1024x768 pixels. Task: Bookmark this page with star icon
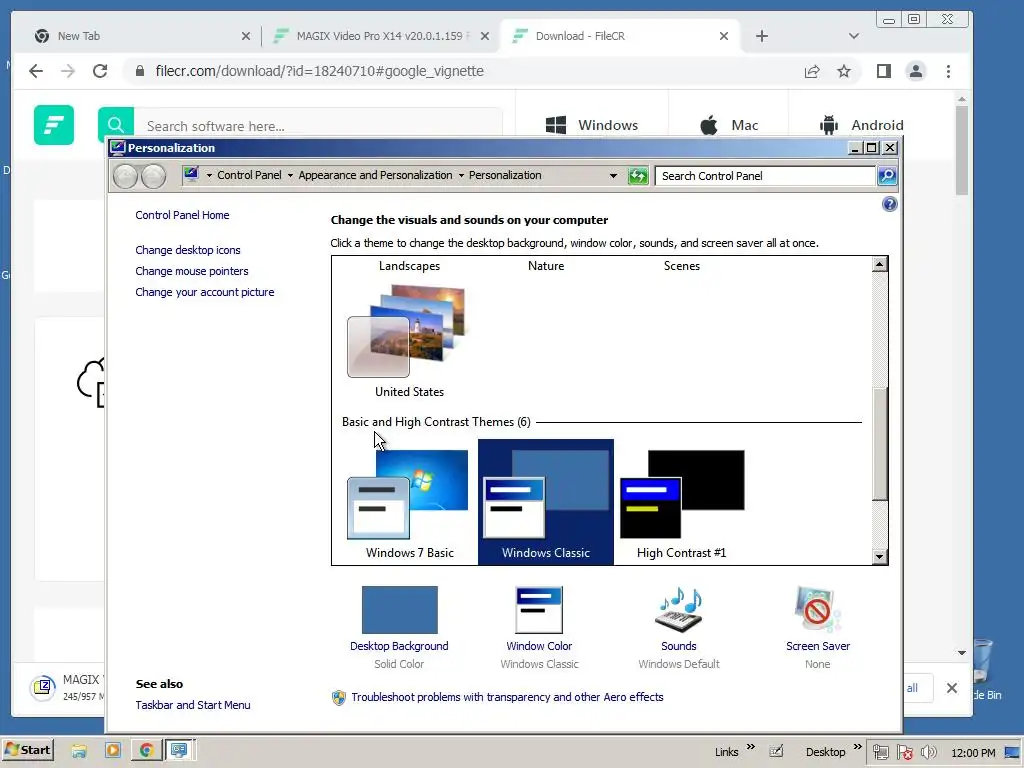(x=844, y=71)
